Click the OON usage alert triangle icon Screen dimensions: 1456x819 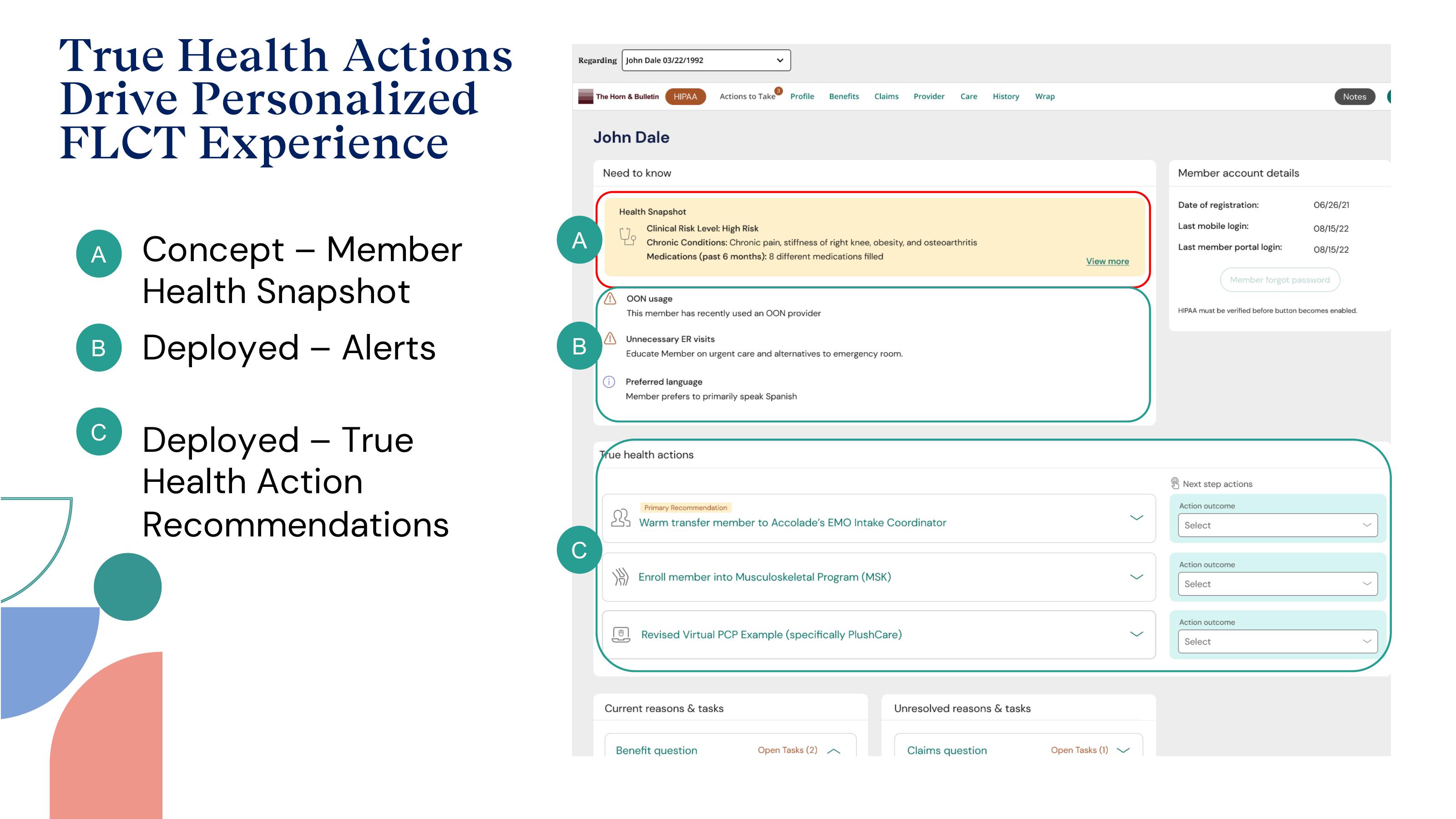(x=611, y=297)
